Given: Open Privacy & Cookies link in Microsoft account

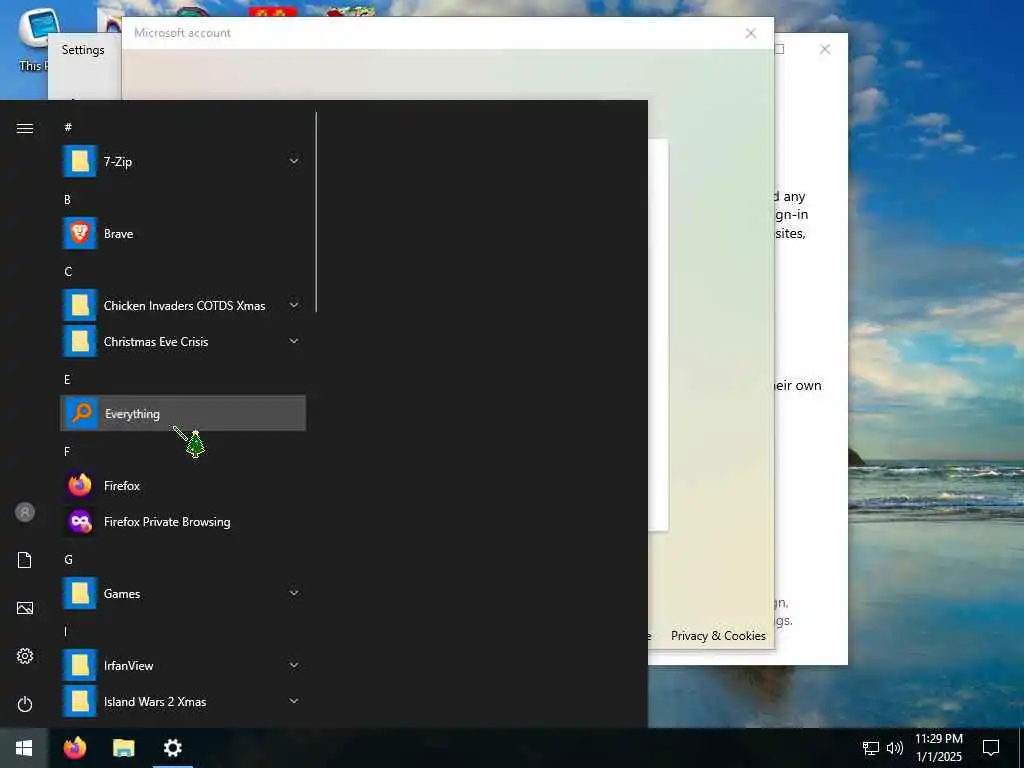Looking at the screenshot, I should tap(718, 635).
